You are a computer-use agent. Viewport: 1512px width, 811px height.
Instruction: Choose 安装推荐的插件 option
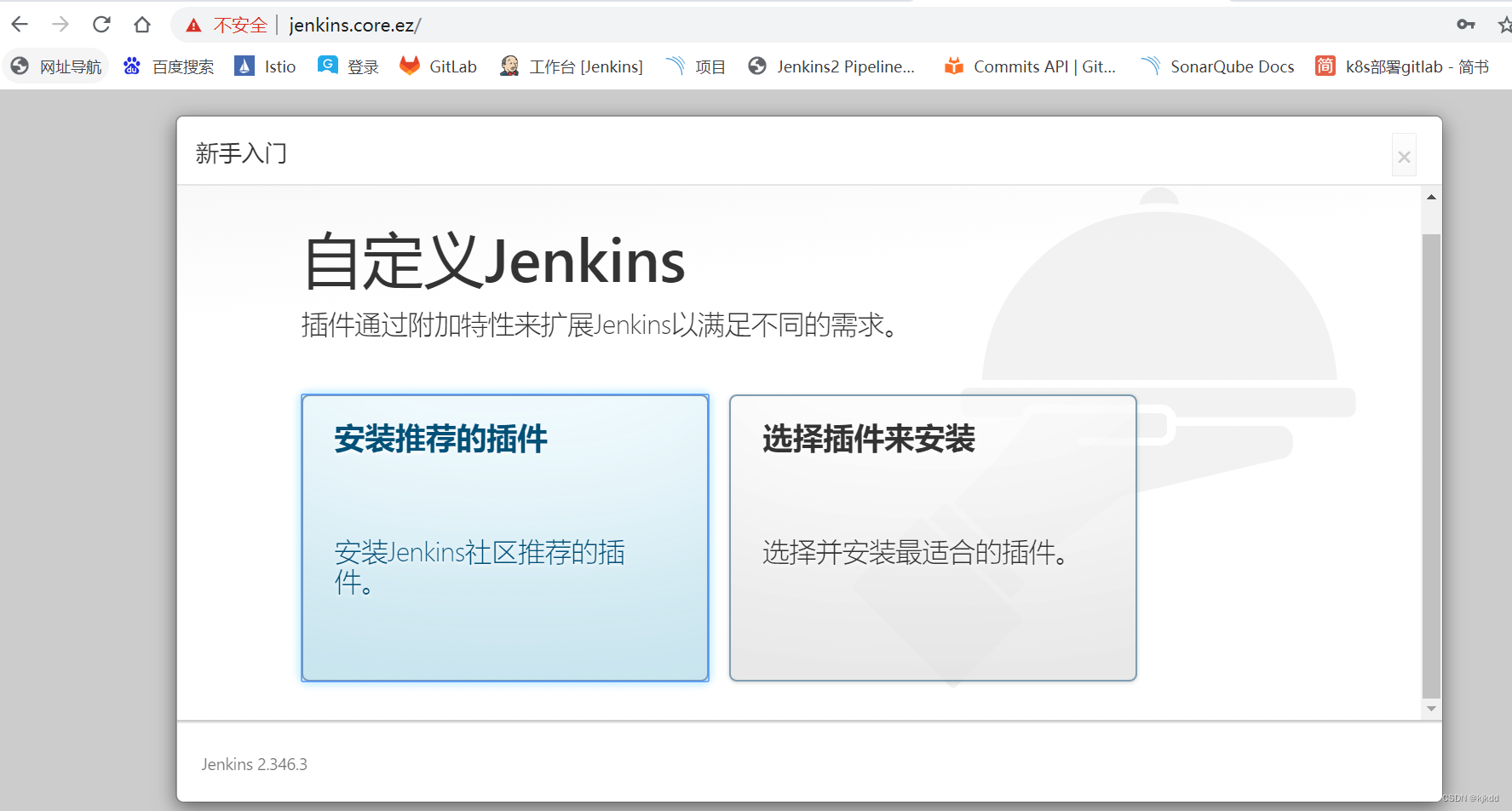505,538
